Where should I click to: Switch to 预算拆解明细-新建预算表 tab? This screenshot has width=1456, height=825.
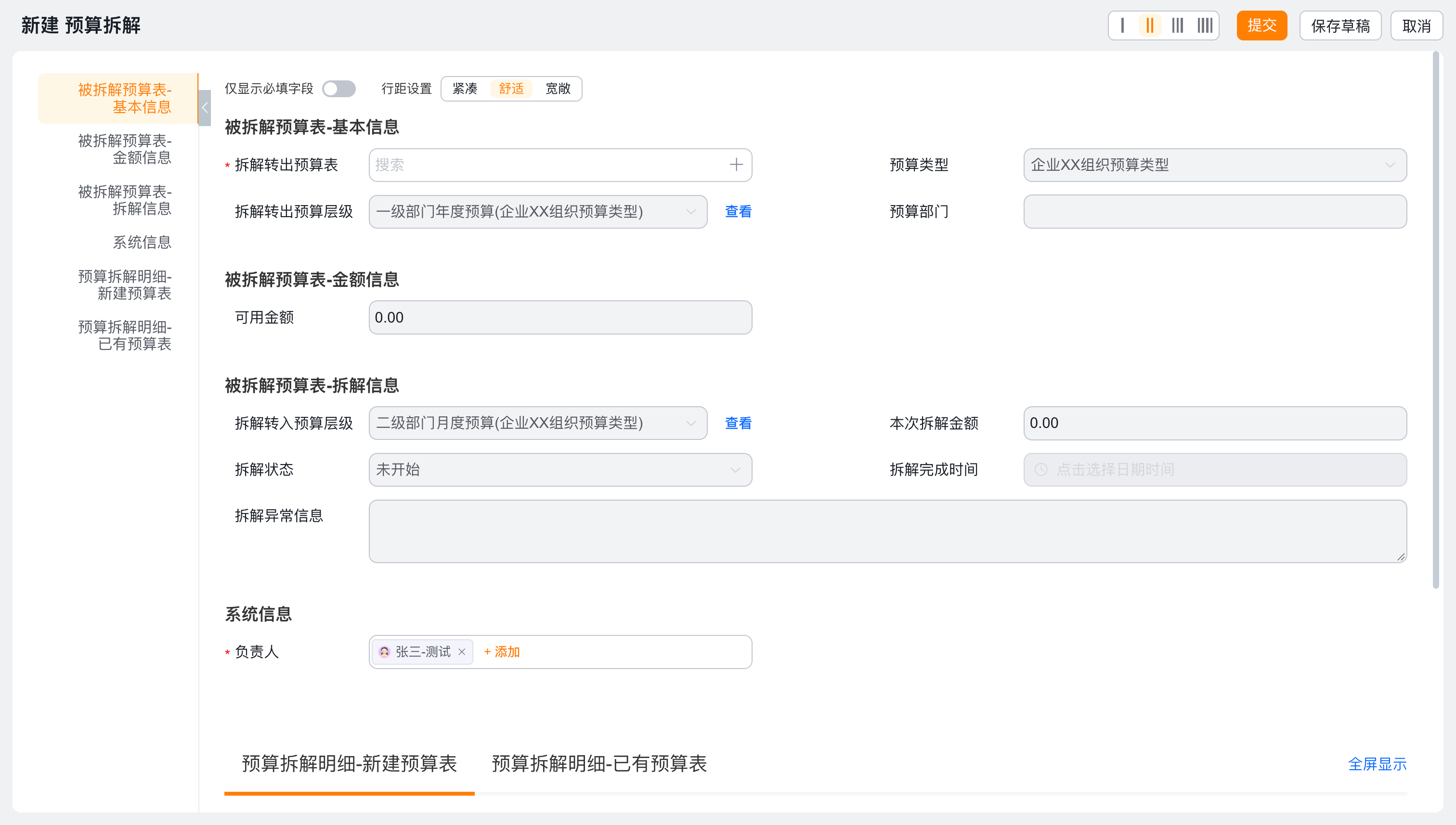pos(349,764)
